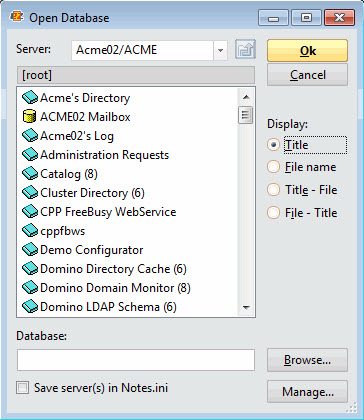Click the book icon beside Demo Configurator
The image size is (364, 420).
tap(30, 250)
